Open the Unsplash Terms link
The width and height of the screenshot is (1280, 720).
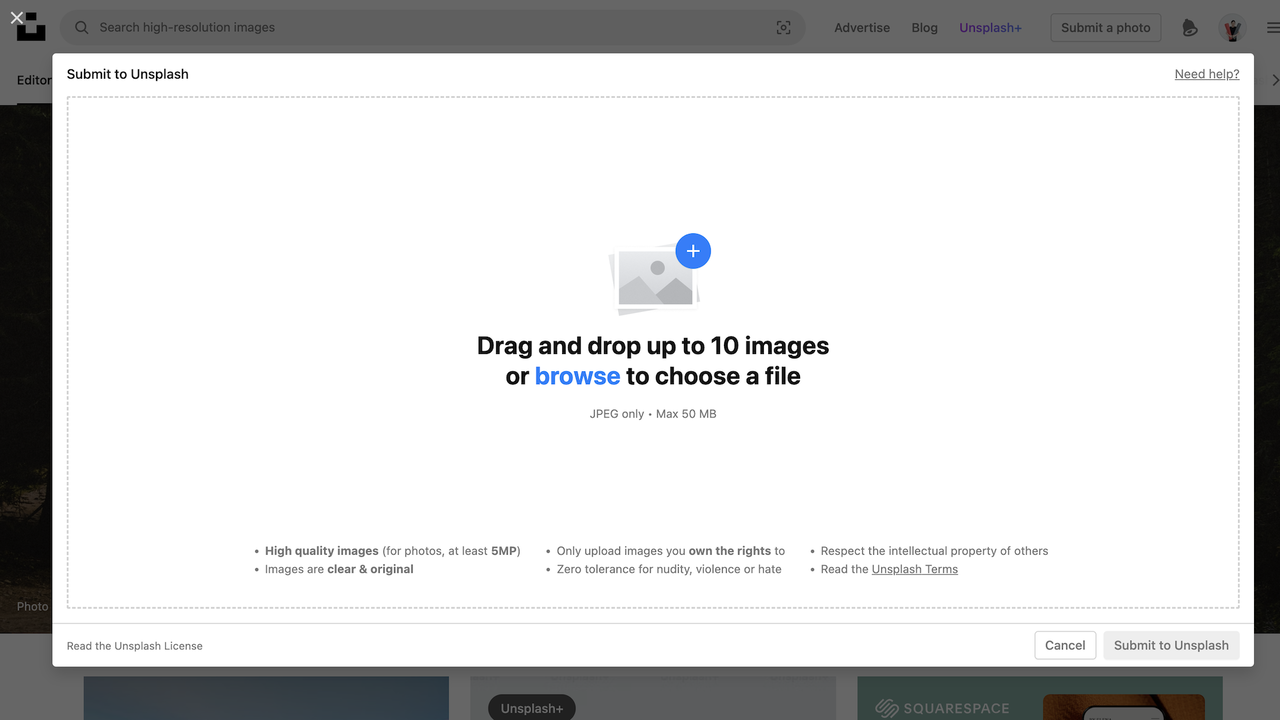(914, 569)
